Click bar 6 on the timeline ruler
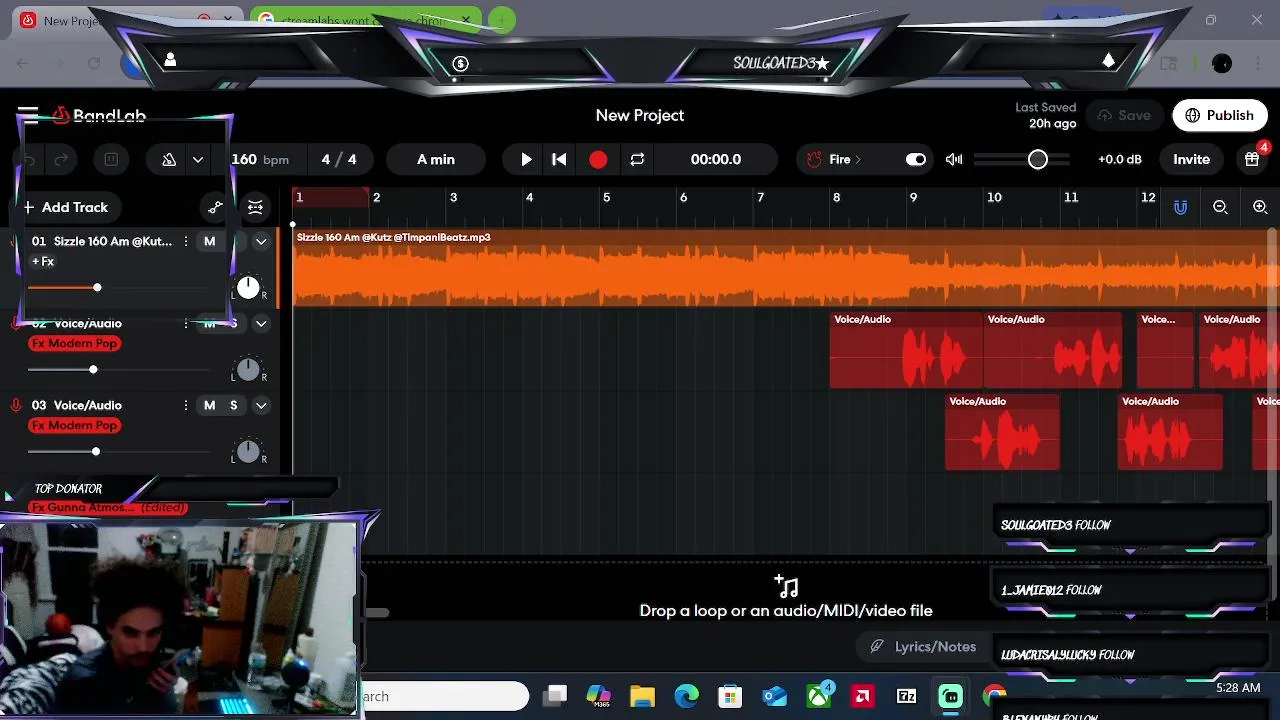Screen dimensions: 1280x720 click(683, 197)
